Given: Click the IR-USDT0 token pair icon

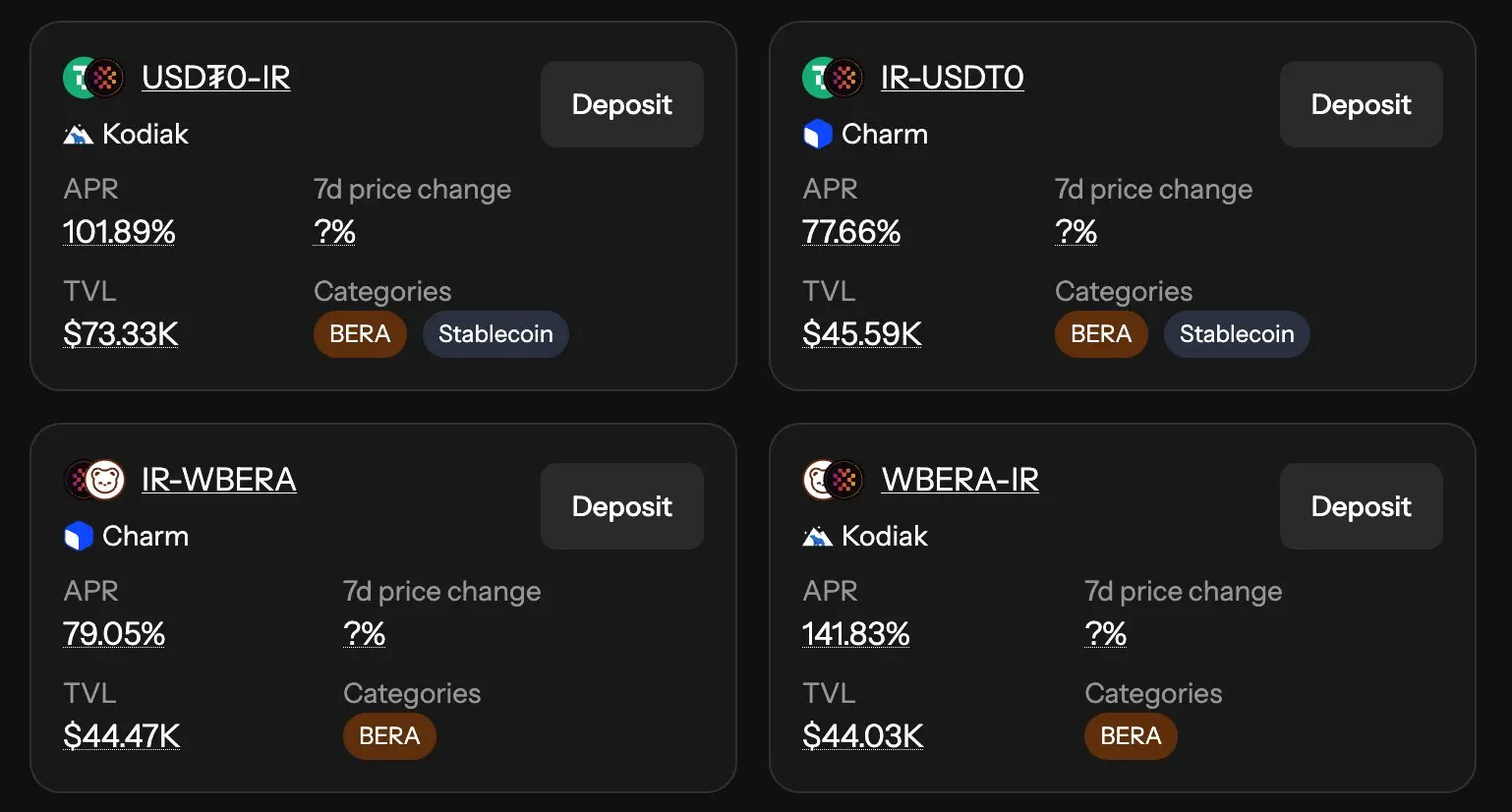Looking at the screenshot, I should pos(833,78).
